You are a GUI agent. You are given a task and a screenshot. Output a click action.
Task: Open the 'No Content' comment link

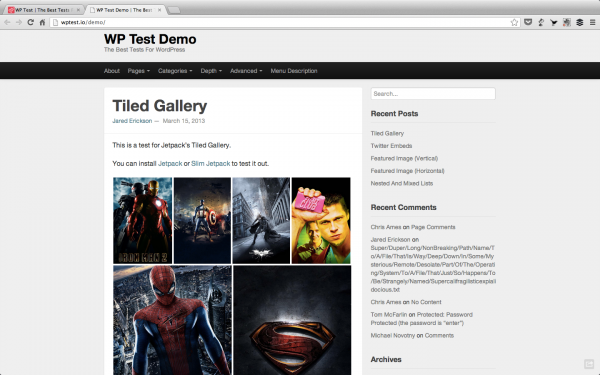[426, 302]
